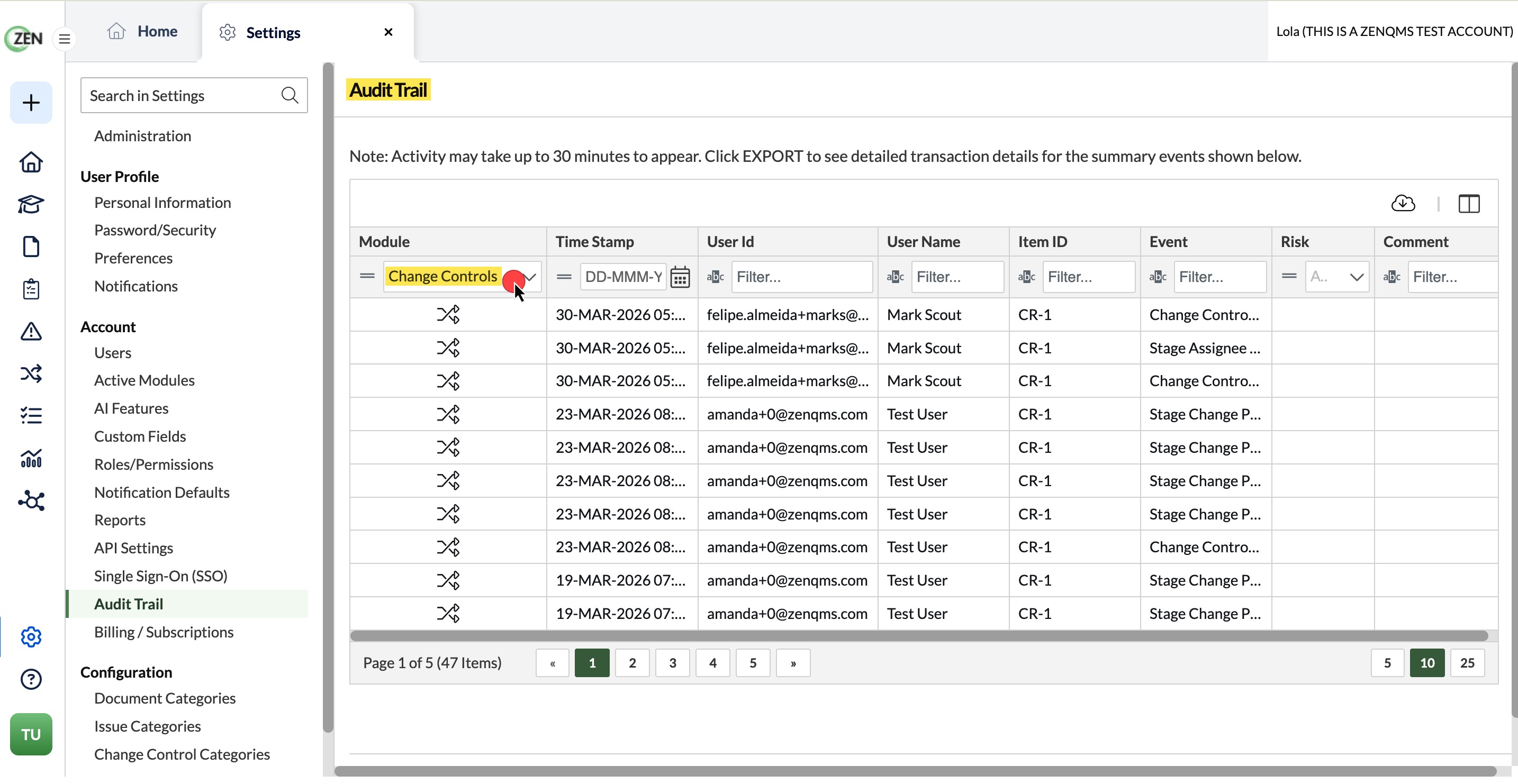Go to Password/Security settings
Image resolution: width=1518 pixels, height=784 pixels.
point(155,231)
